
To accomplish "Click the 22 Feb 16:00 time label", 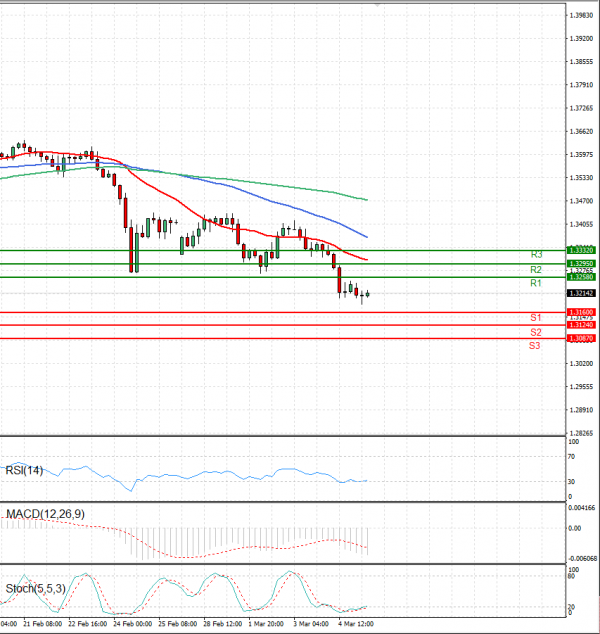I will [x=87, y=624].
